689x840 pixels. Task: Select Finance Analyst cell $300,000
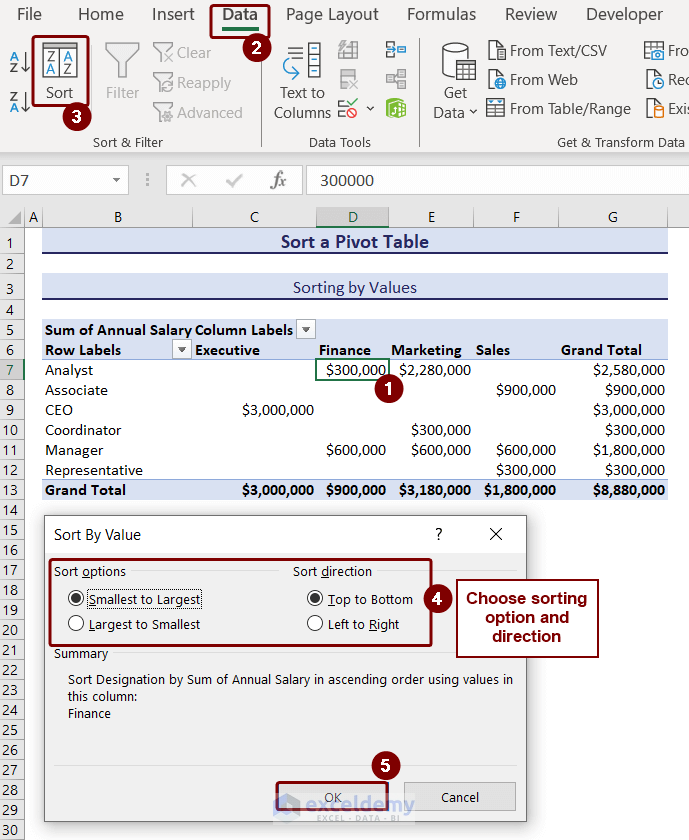click(x=353, y=370)
